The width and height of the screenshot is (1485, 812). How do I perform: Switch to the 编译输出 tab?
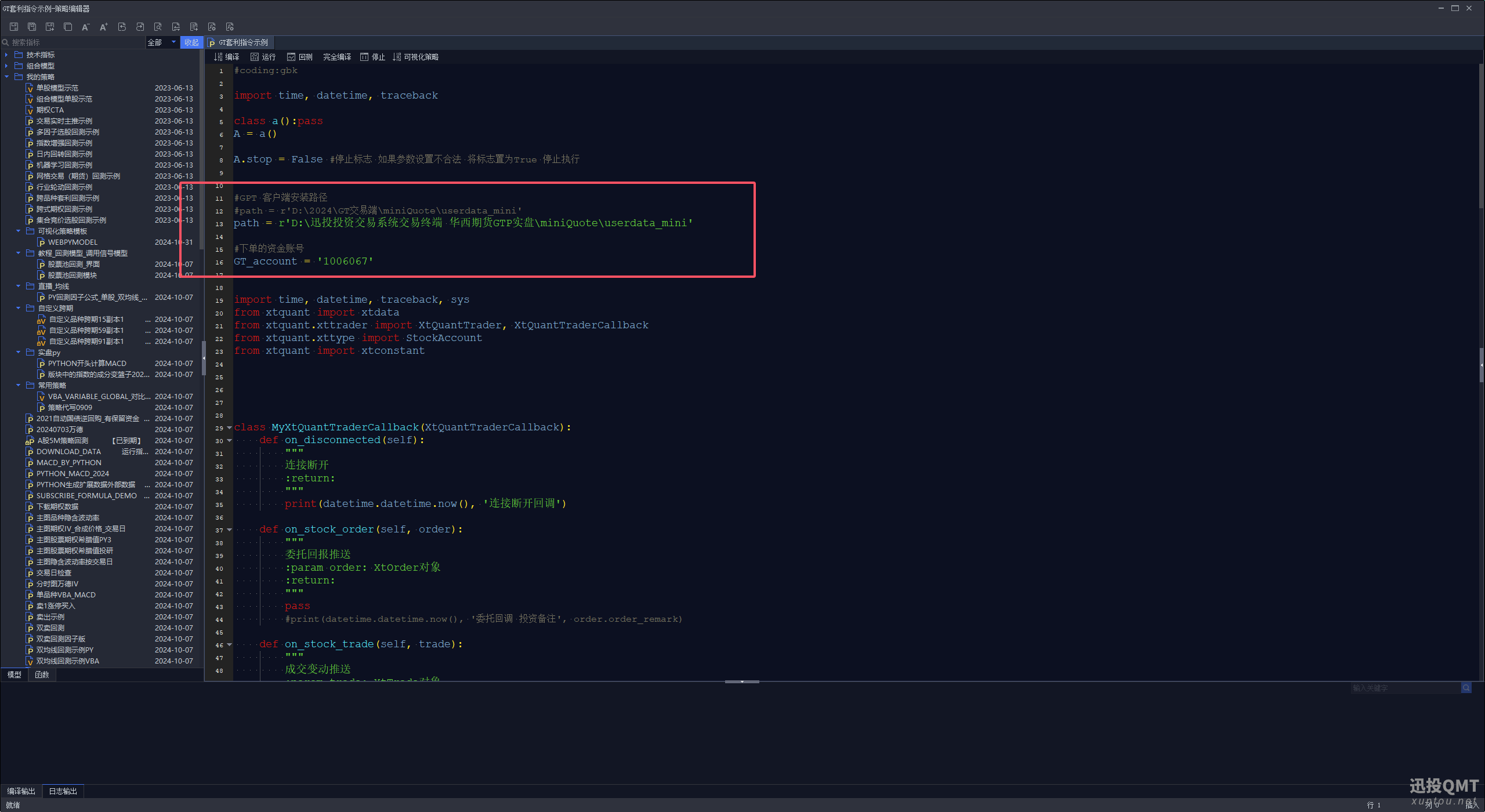pos(21,791)
